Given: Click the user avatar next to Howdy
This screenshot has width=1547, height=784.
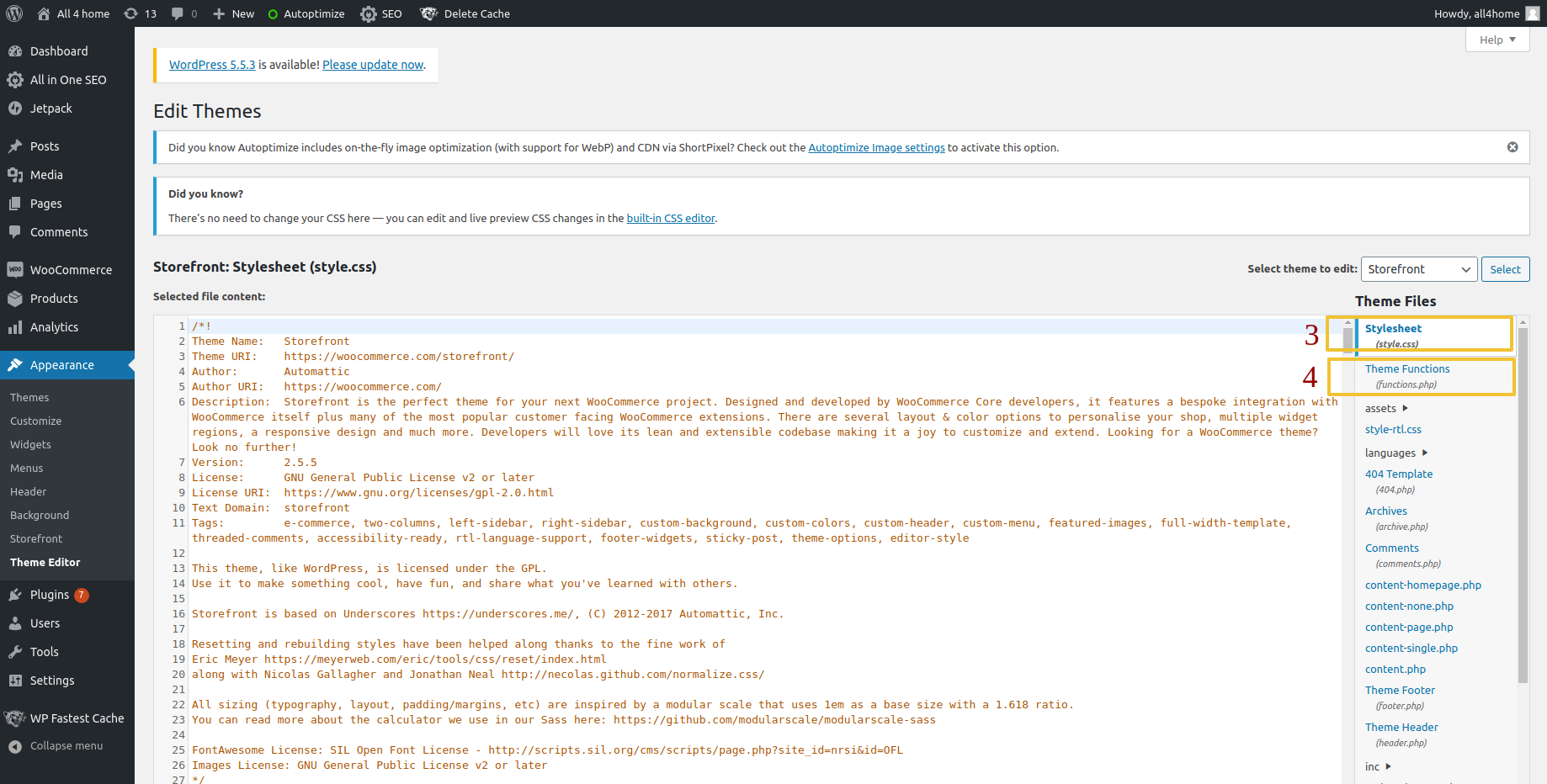Looking at the screenshot, I should tap(1532, 13).
